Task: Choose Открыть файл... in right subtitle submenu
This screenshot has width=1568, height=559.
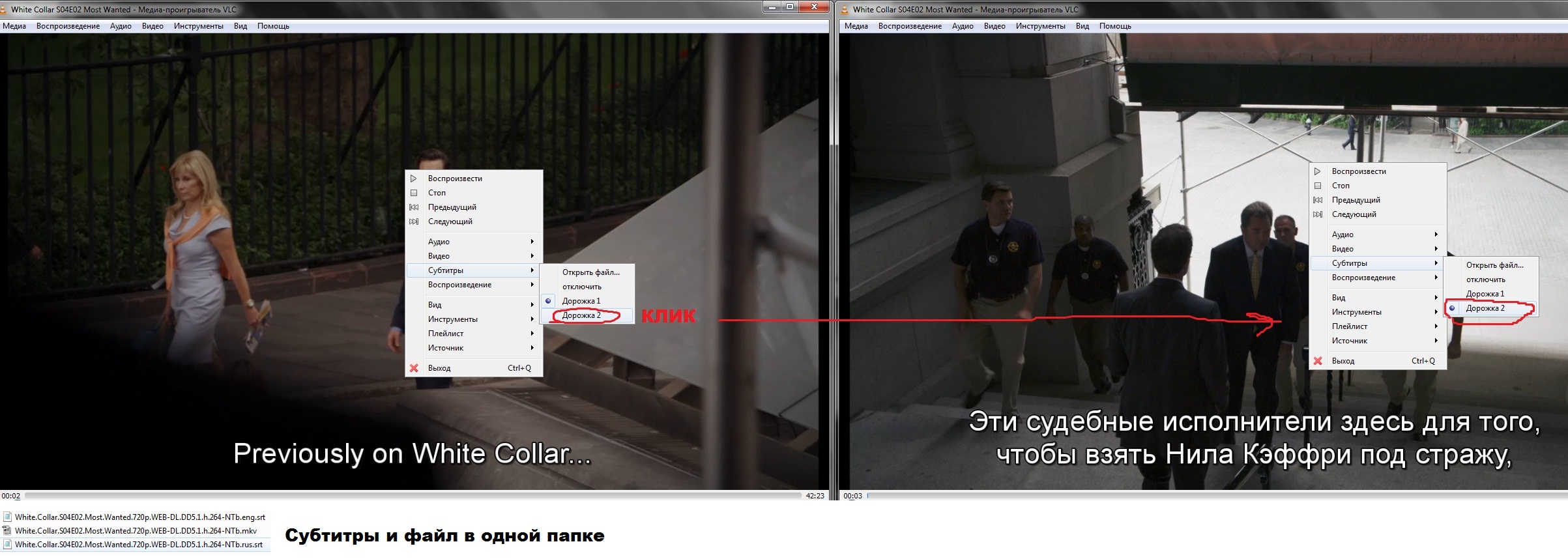Action: [1494, 265]
